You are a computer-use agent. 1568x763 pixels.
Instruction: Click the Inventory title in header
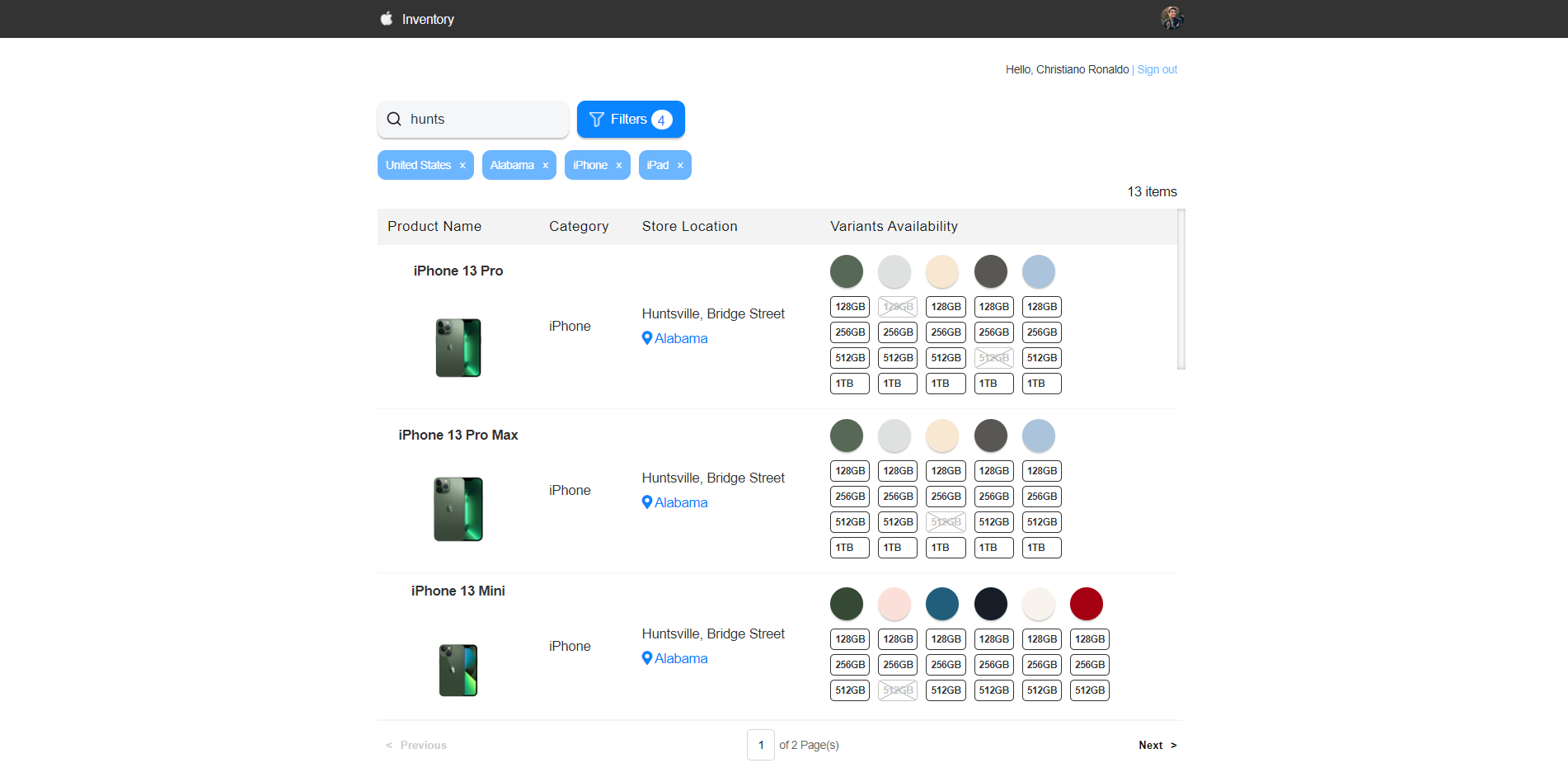point(428,19)
